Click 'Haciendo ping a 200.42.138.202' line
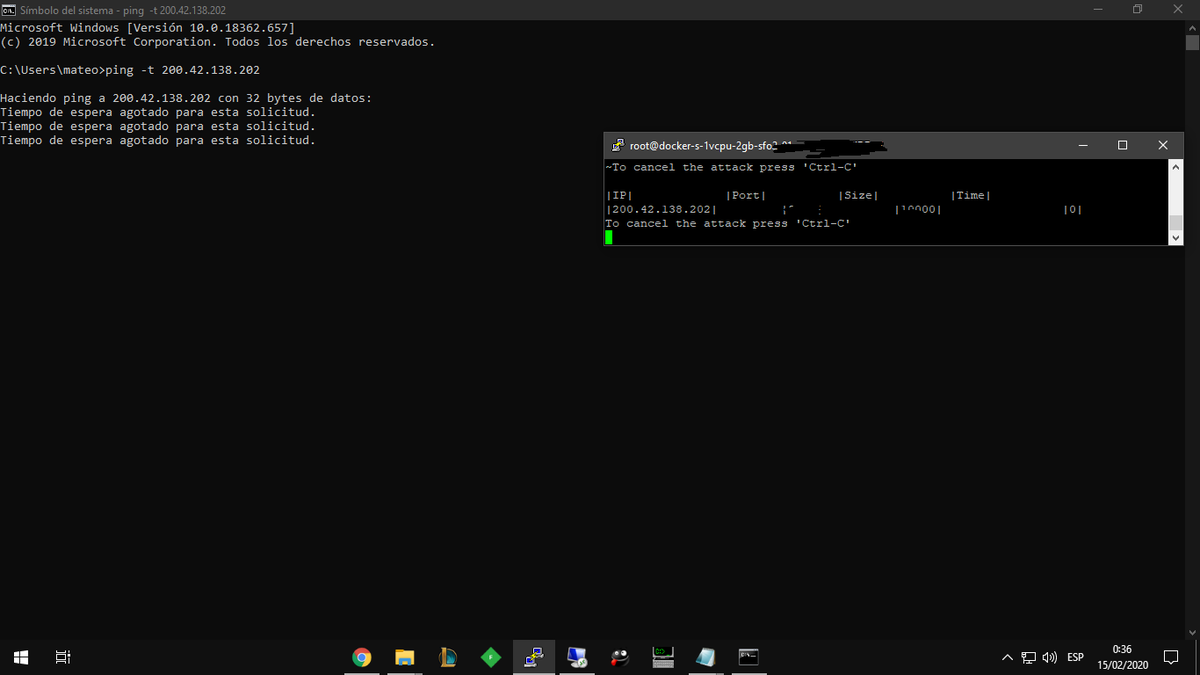Image resolution: width=1200 pixels, height=675 pixels. (186, 98)
